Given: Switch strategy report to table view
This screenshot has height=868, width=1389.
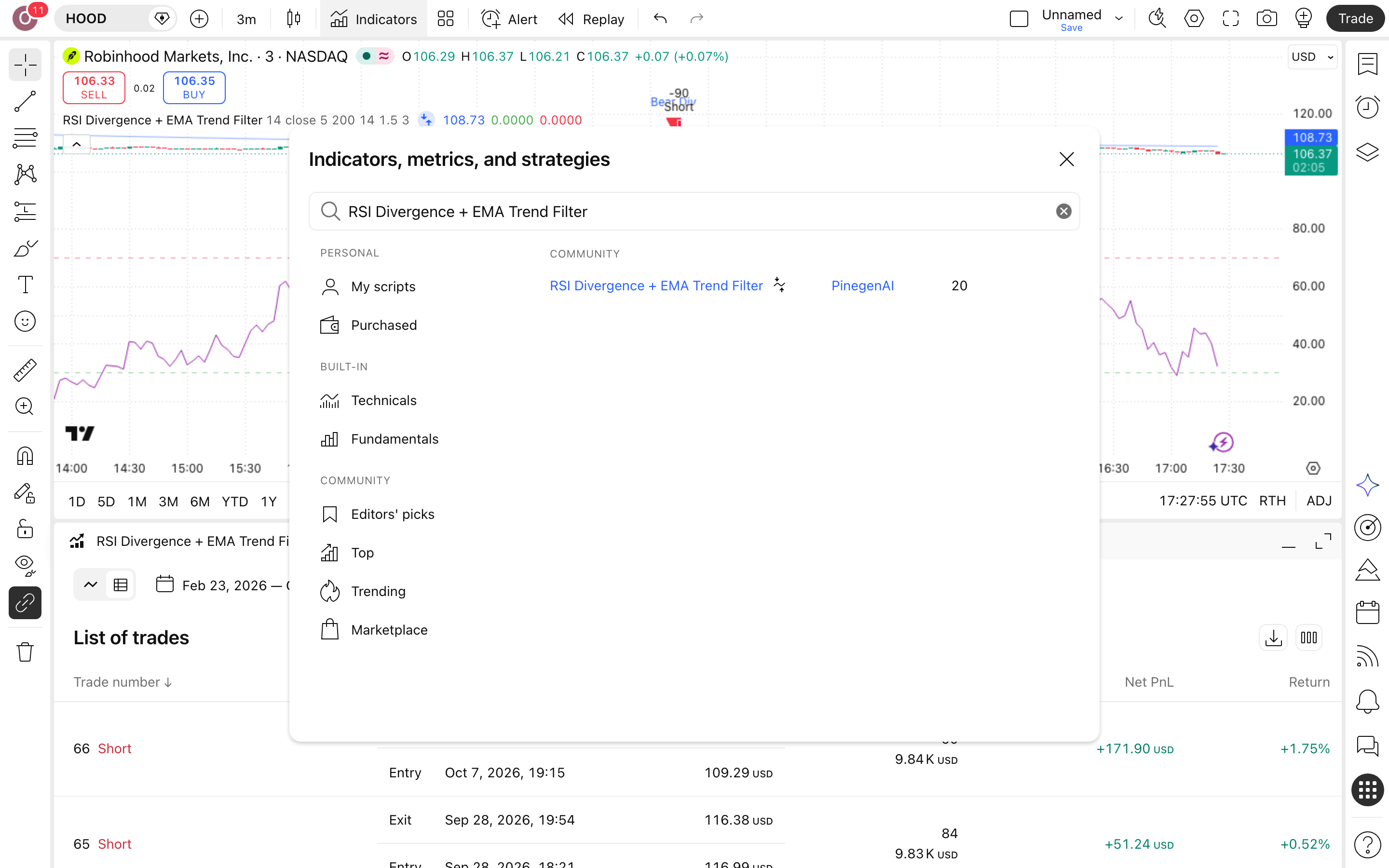Looking at the screenshot, I should coord(121,585).
